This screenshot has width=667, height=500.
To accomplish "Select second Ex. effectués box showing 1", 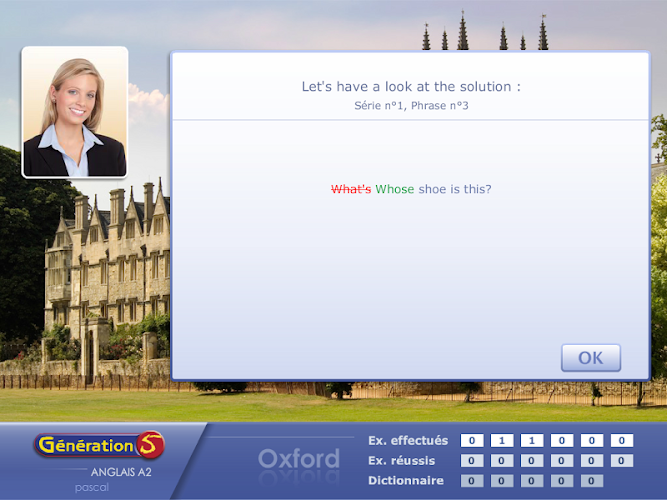I will click(x=502, y=440).
